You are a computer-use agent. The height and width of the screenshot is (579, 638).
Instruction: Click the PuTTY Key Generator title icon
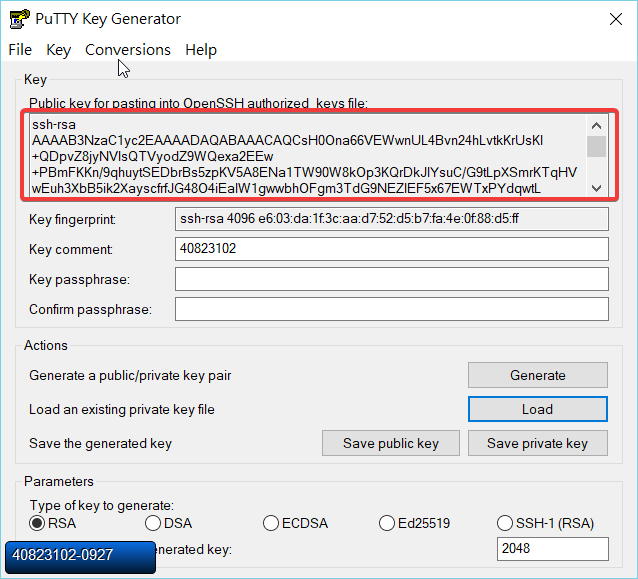coord(20,19)
